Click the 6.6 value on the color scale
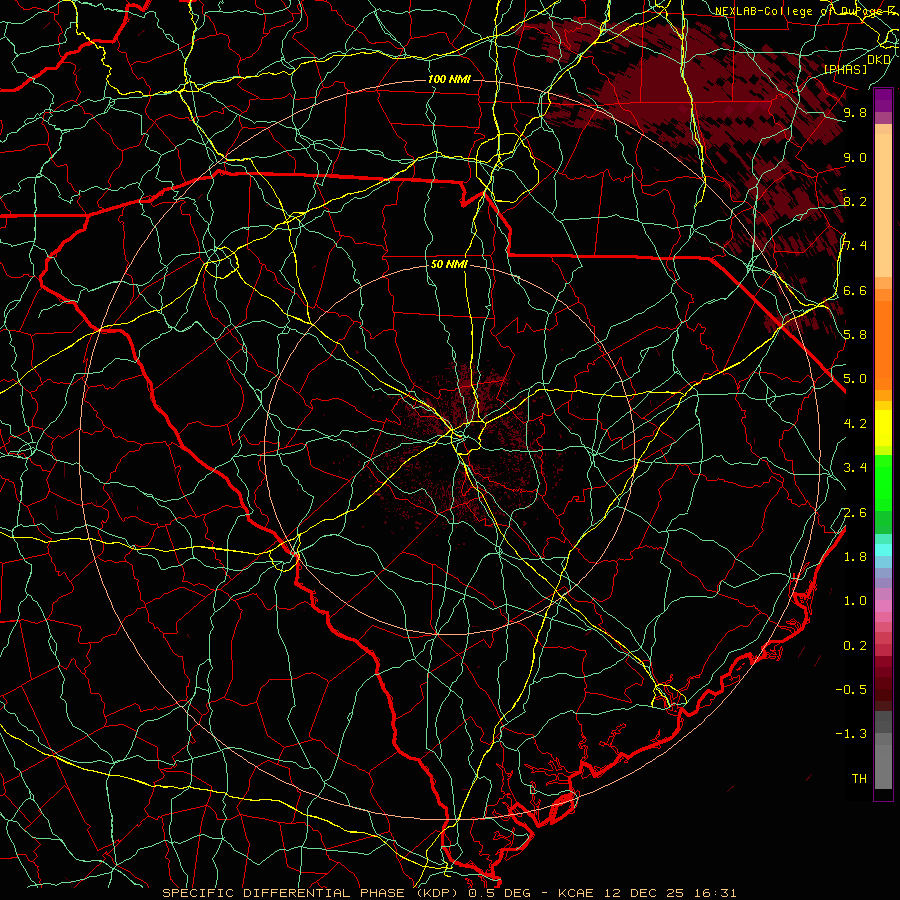Viewport: 900px width, 900px height. [x=855, y=291]
